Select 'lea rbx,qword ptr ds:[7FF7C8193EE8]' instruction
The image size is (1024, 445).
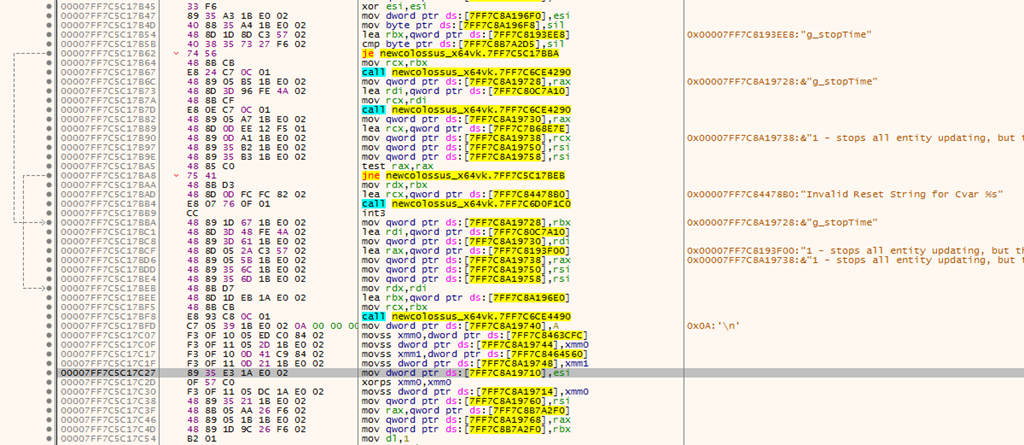[464, 34]
